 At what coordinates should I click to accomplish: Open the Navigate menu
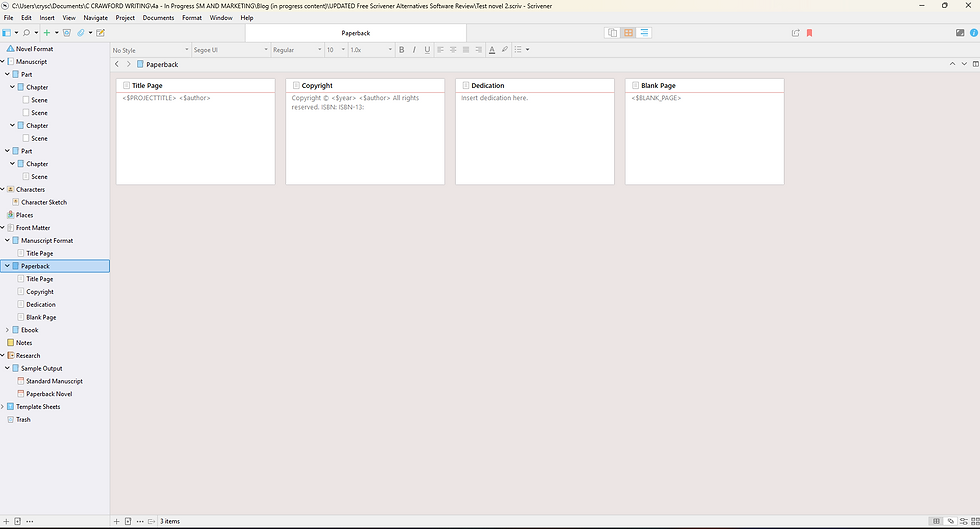coord(96,18)
